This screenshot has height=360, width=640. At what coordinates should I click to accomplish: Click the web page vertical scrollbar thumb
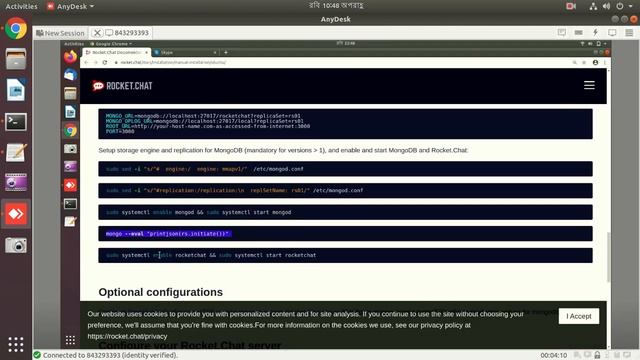click(x=608, y=257)
